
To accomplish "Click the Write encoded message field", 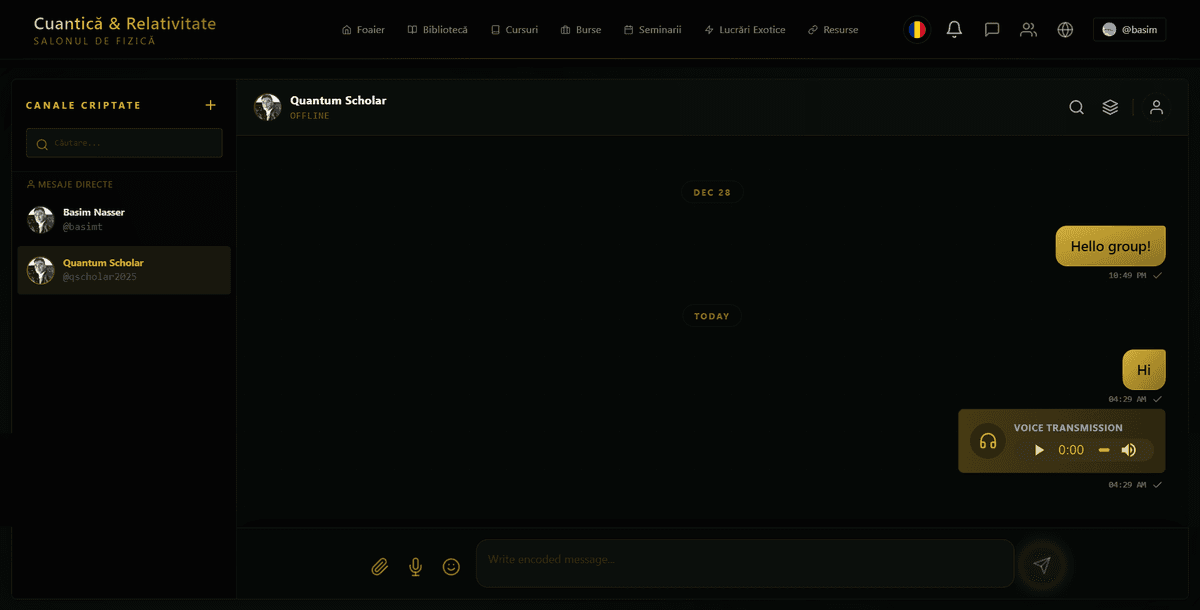I will pyautogui.click(x=745, y=560).
